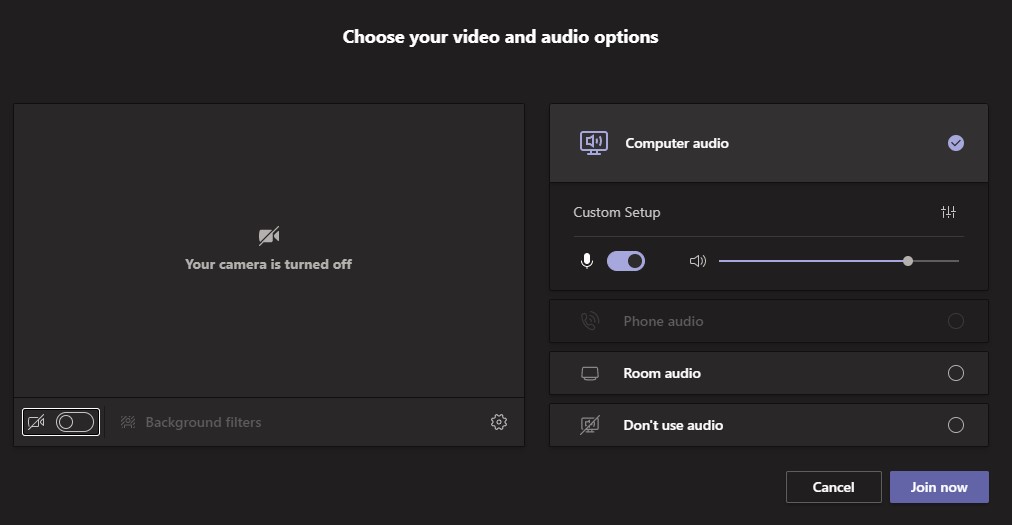Click the speaker volume slider handle
Image resolution: width=1012 pixels, height=525 pixels.
[908, 261]
